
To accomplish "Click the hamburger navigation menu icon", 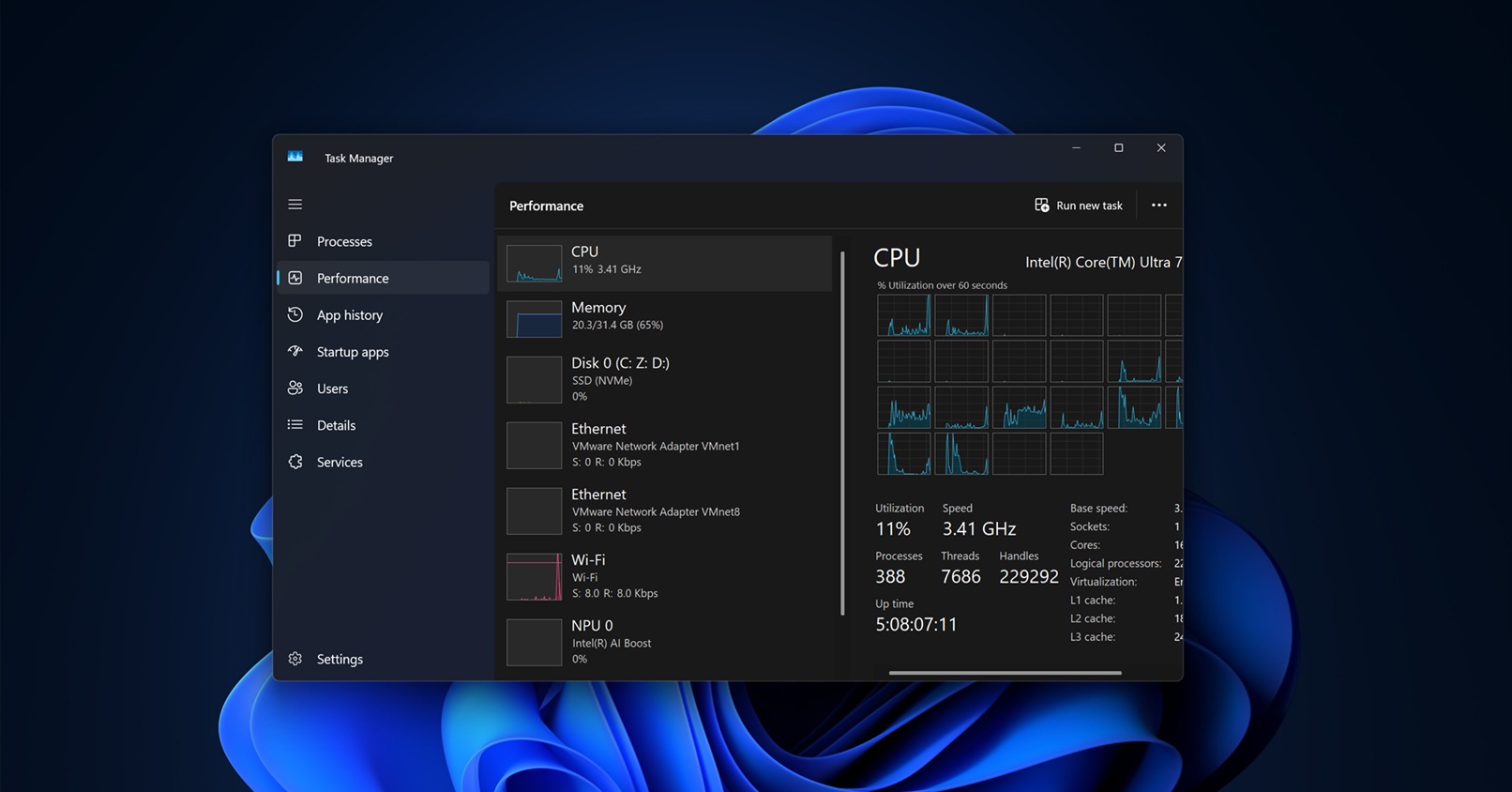I will [x=295, y=205].
